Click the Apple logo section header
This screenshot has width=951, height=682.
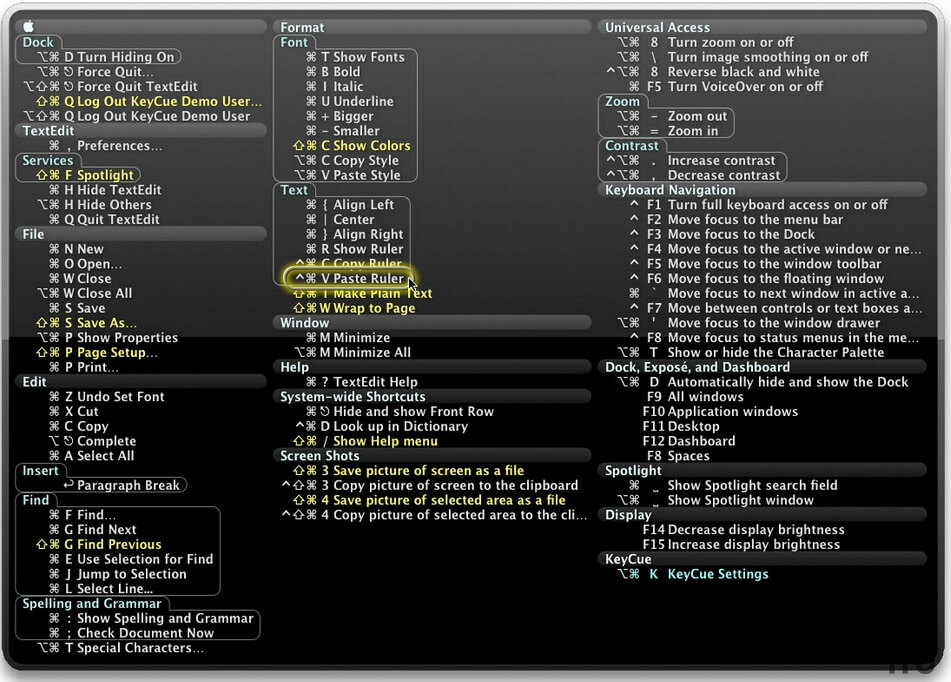[x=141, y=27]
